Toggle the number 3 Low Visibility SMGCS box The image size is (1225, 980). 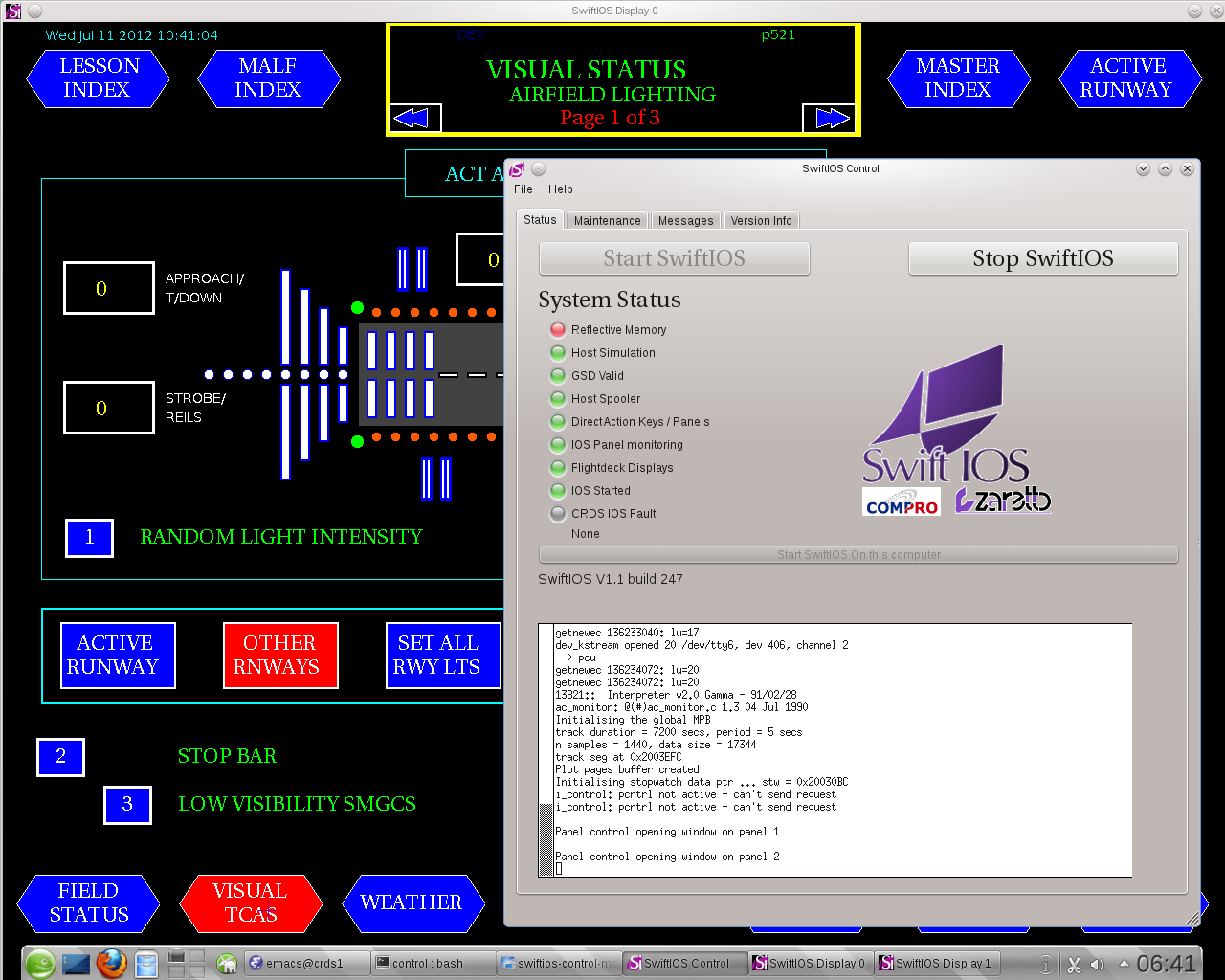pos(128,805)
